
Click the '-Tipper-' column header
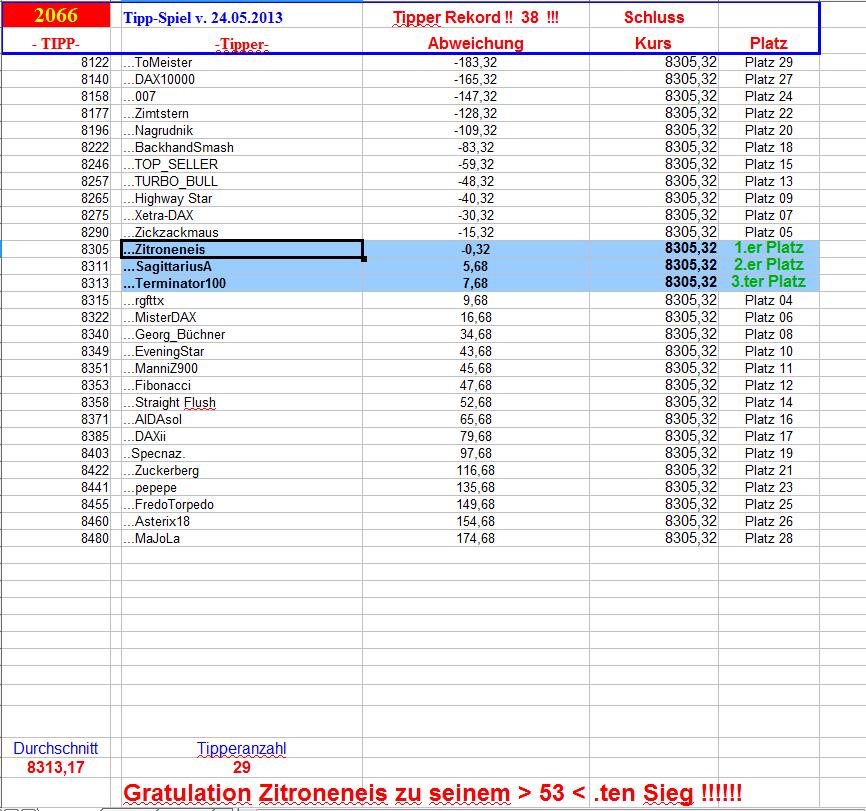pyautogui.click(x=242, y=44)
